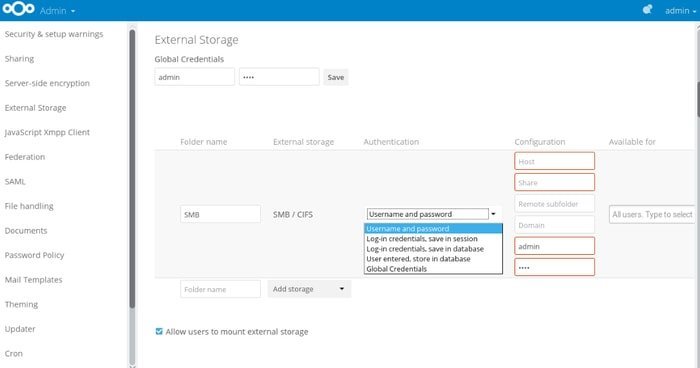Image resolution: width=700 pixels, height=368 pixels.
Task: Open Federation settings
Action: click(25, 157)
